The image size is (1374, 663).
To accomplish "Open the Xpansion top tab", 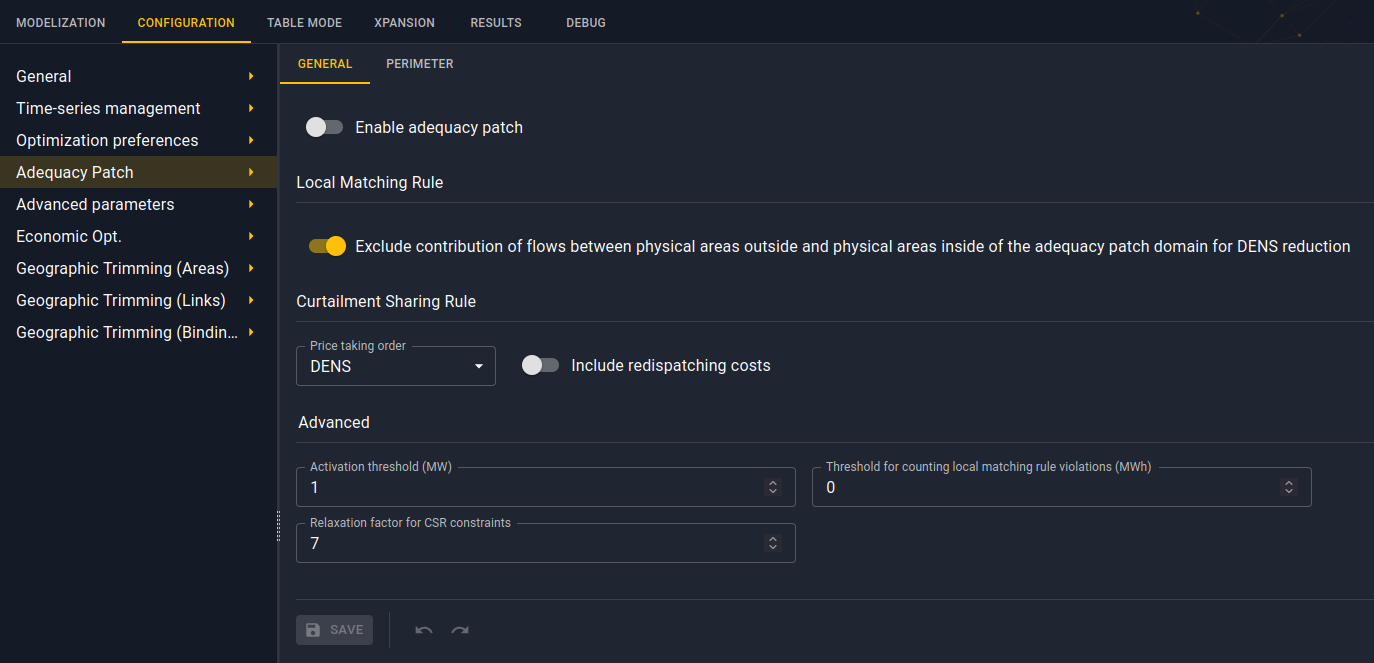I will 406,22.
